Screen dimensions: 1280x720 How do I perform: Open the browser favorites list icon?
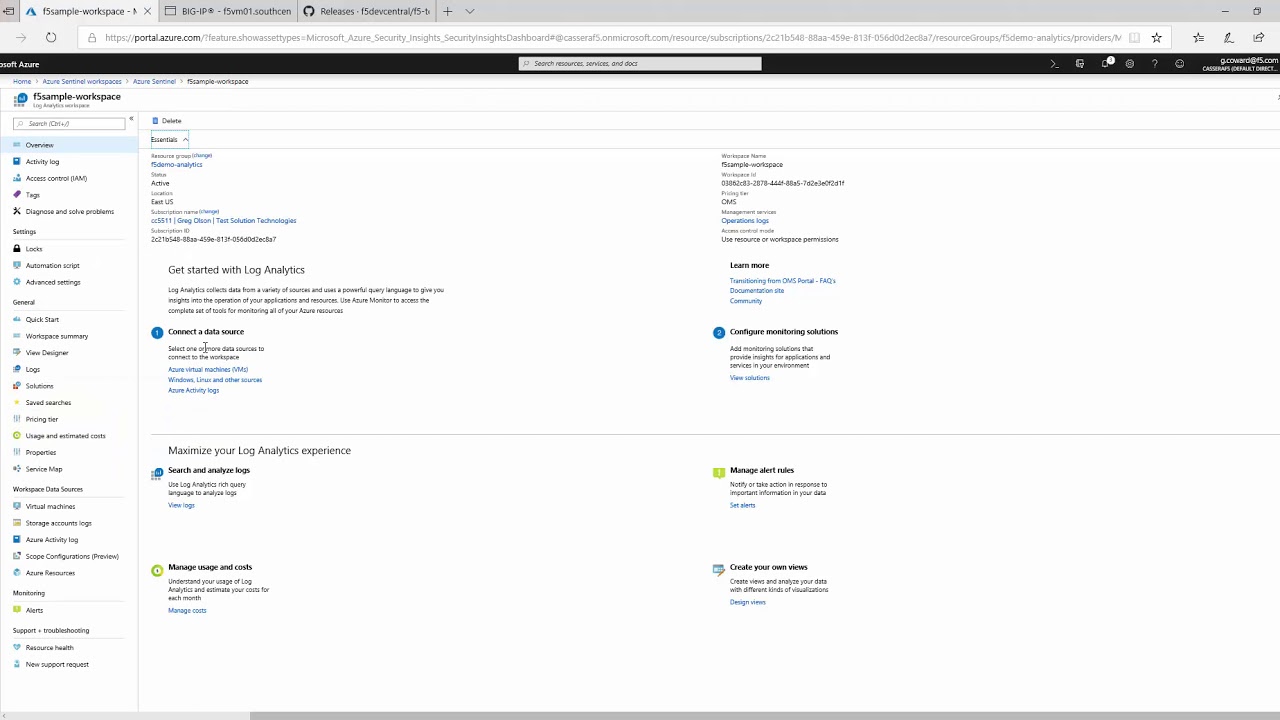coord(1198,37)
